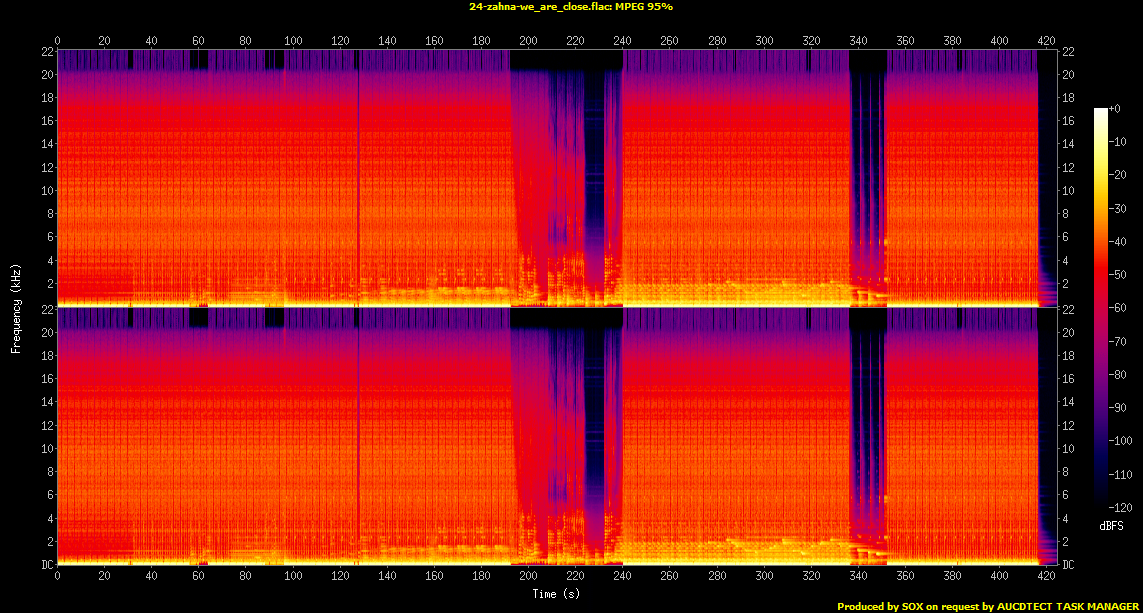Select the '-120' value on color scale
This screenshot has width=1143, height=613.
pos(1120,508)
